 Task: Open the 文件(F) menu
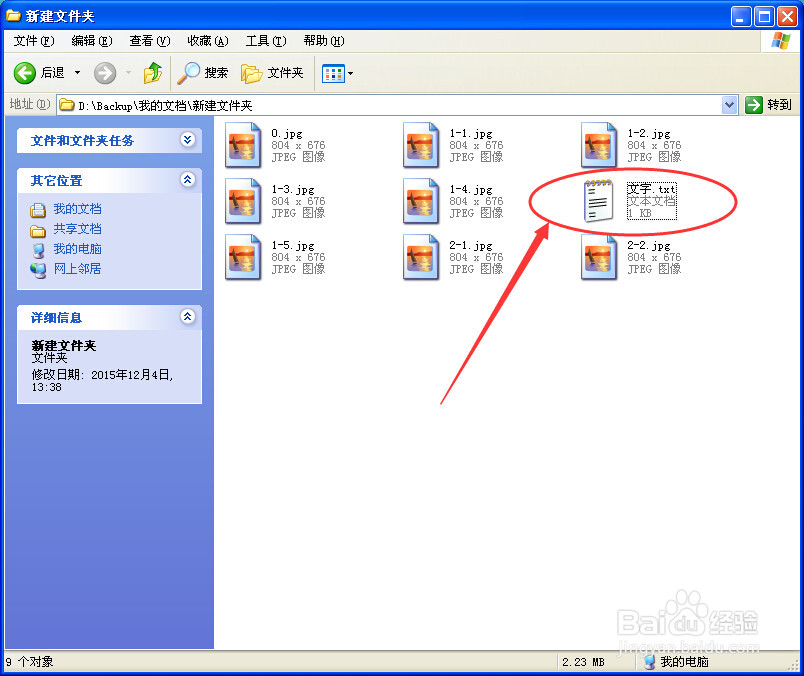pyautogui.click(x=34, y=41)
